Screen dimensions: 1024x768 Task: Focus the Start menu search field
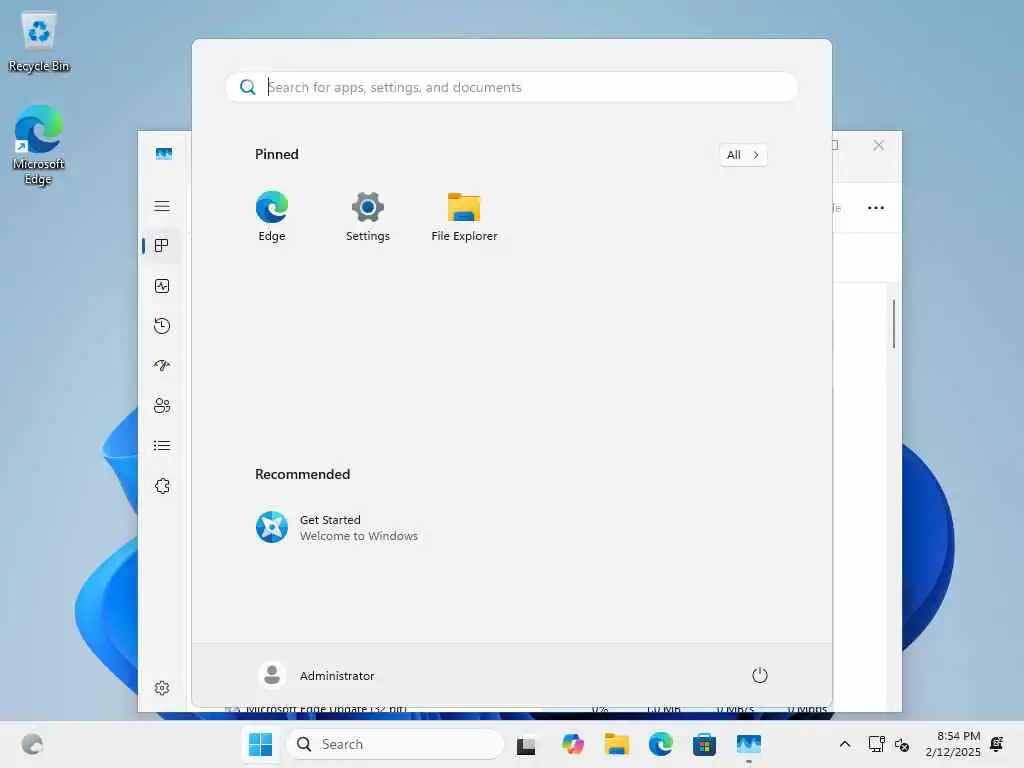[x=512, y=87]
